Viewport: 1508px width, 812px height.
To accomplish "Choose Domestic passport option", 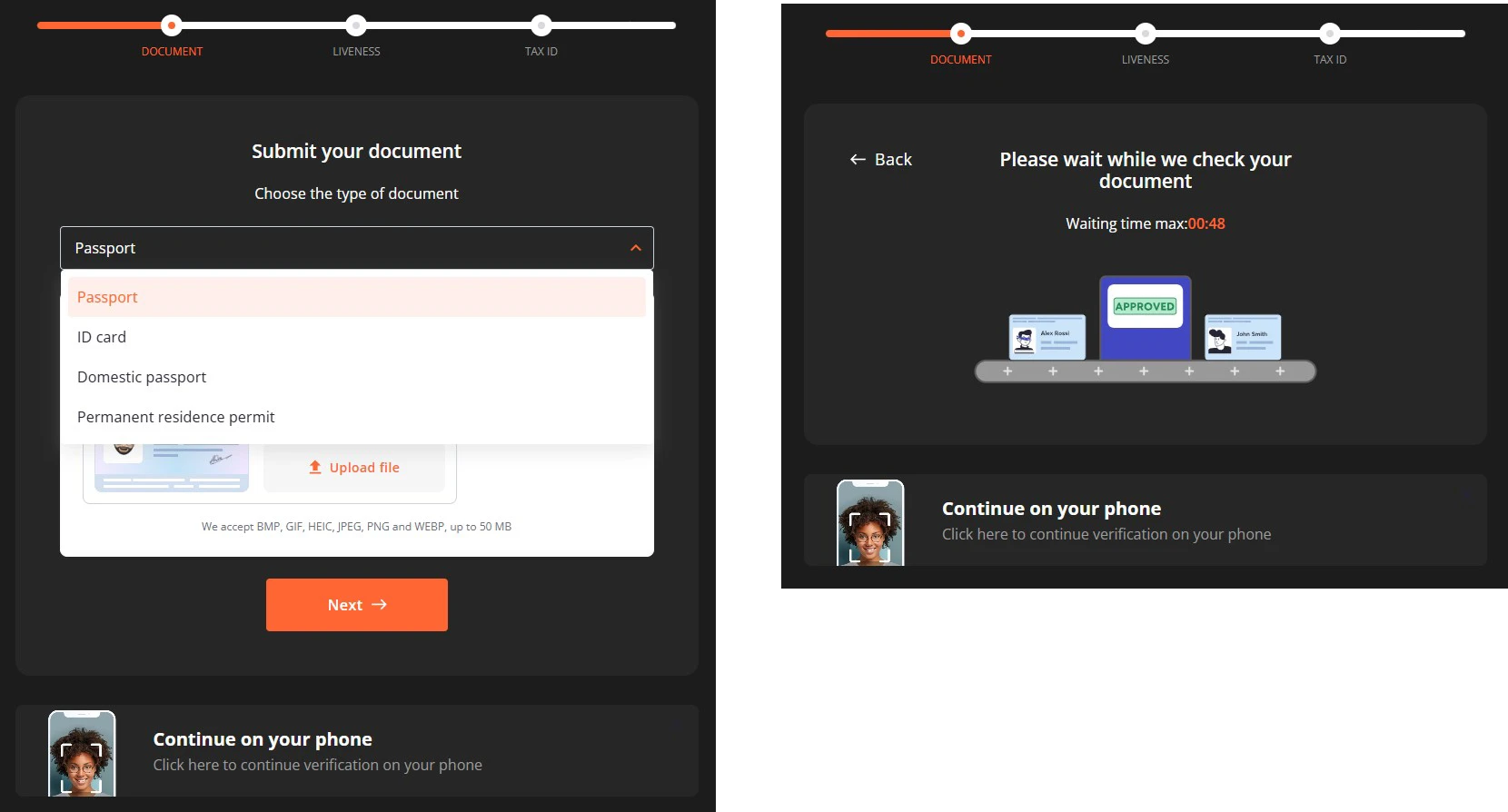I will pos(142,377).
